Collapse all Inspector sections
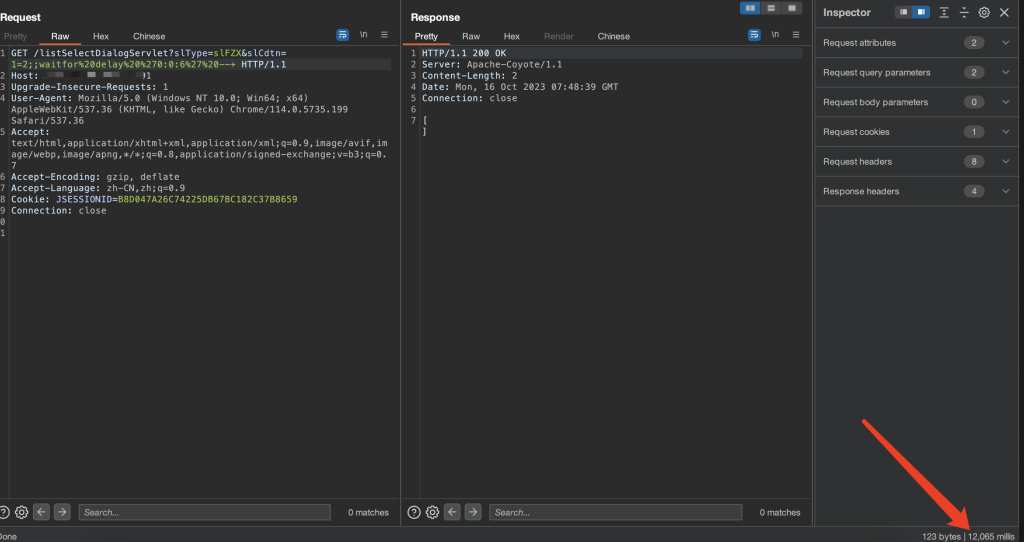 [x=964, y=12]
